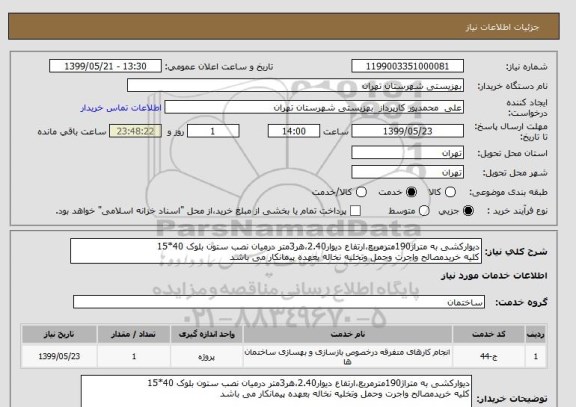Select the کالا/خدمت radio button
The width and height of the screenshot is (576, 407).
tap(361, 192)
